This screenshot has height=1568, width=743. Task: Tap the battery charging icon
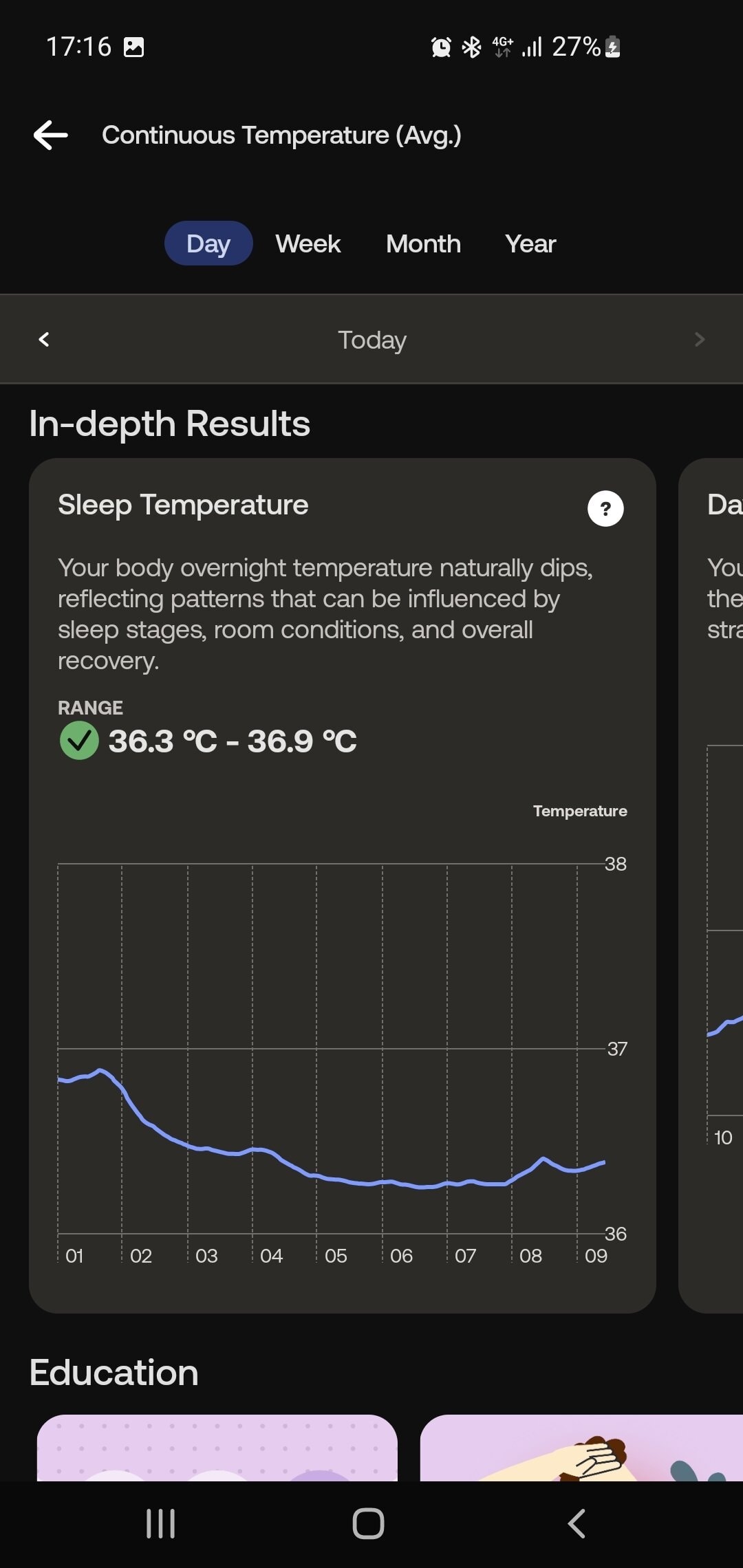click(613, 47)
